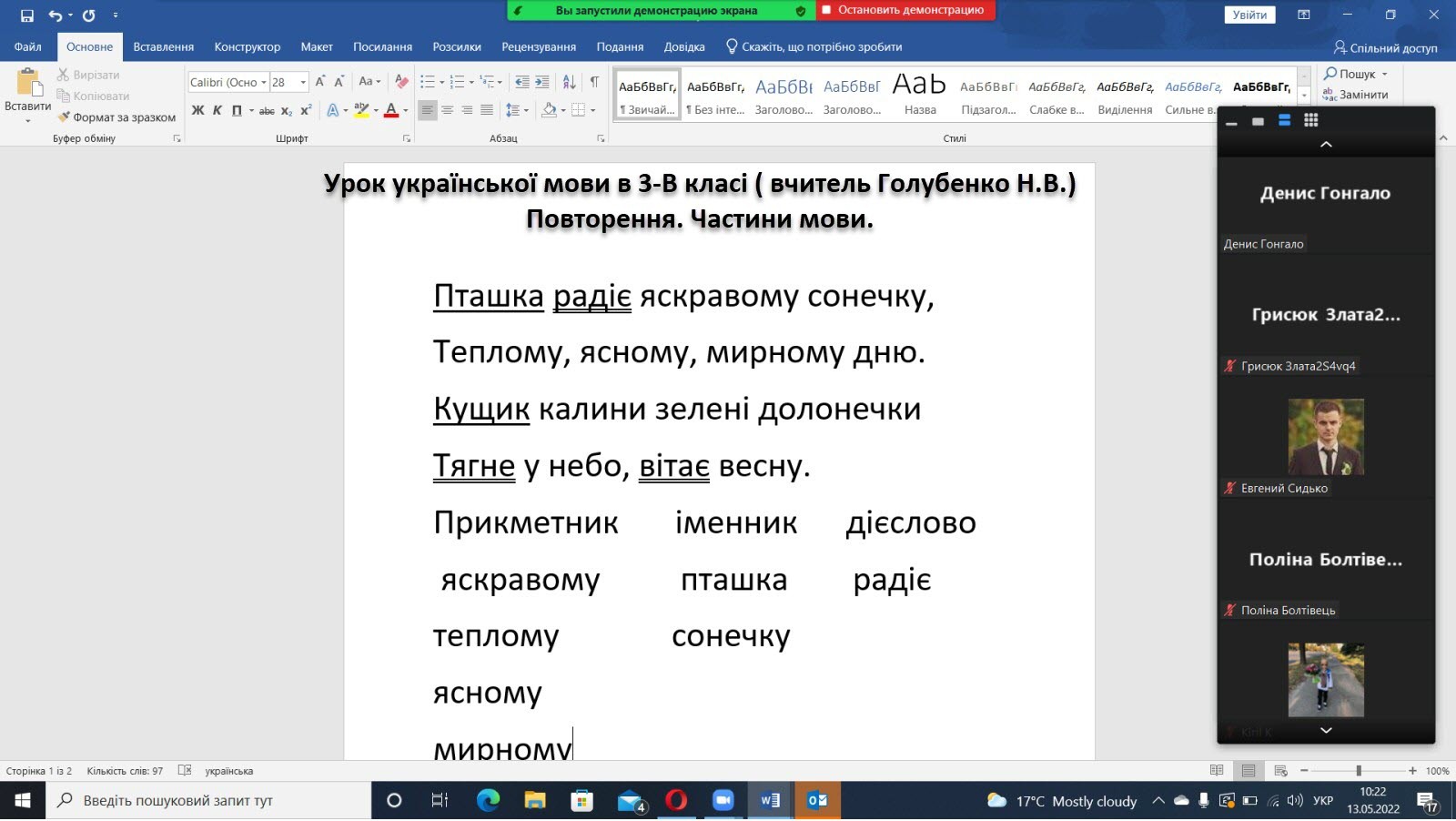
Task: Stop screen sharing with Остановить демонстрацию
Action: [905, 10]
